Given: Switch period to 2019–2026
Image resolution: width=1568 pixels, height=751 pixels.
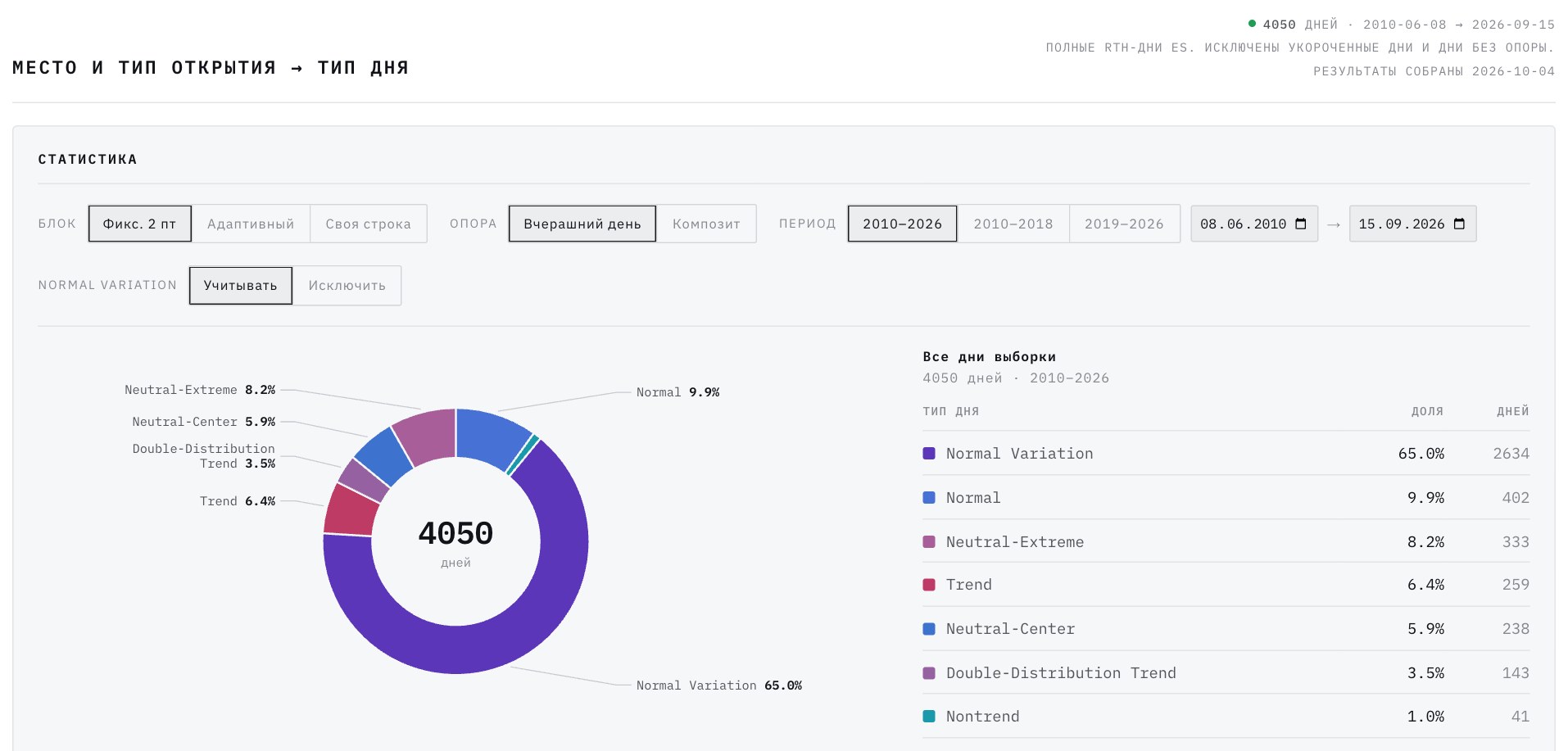Looking at the screenshot, I should click(1124, 224).
